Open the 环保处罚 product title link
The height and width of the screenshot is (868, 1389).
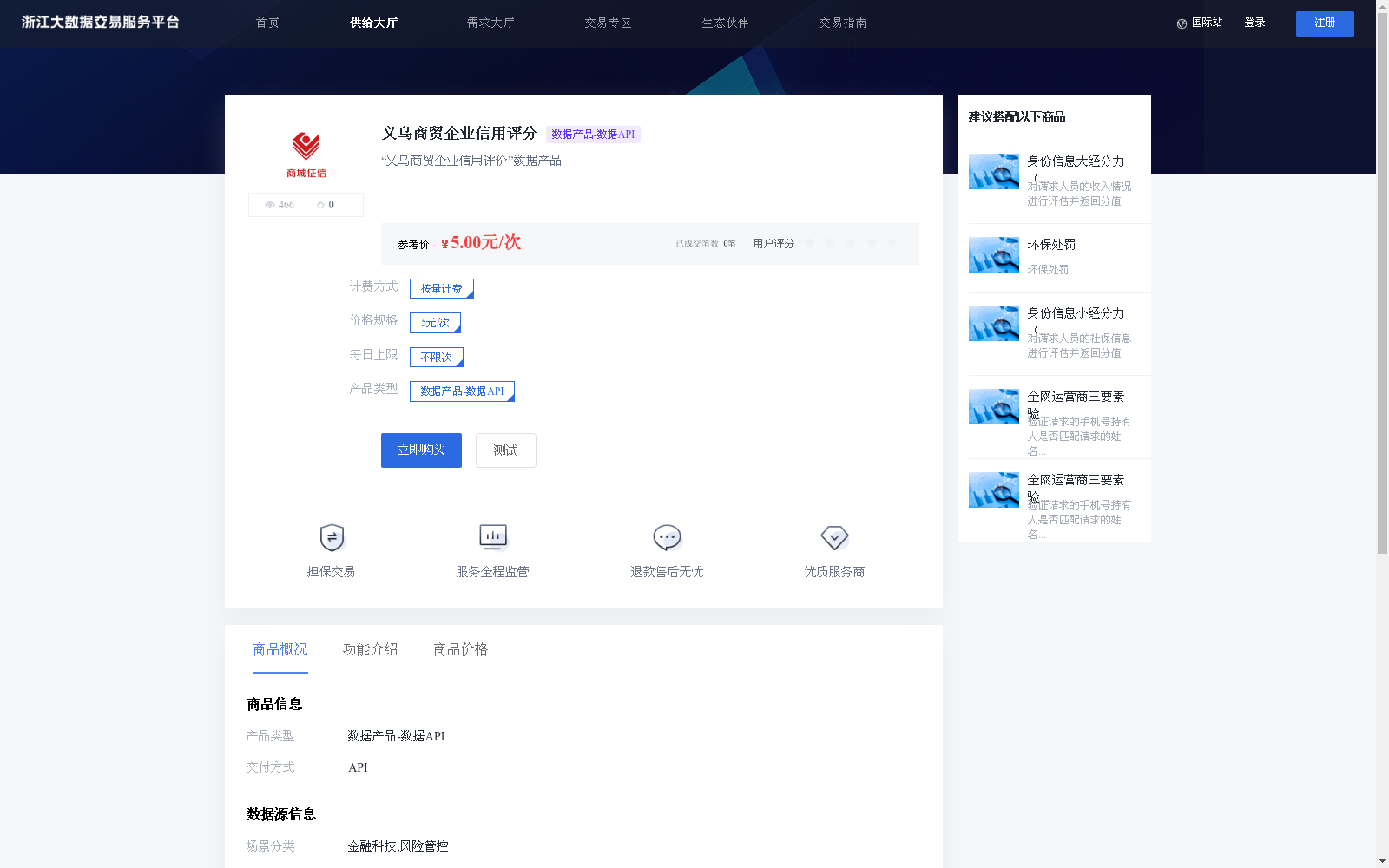tap(1051, 245)
